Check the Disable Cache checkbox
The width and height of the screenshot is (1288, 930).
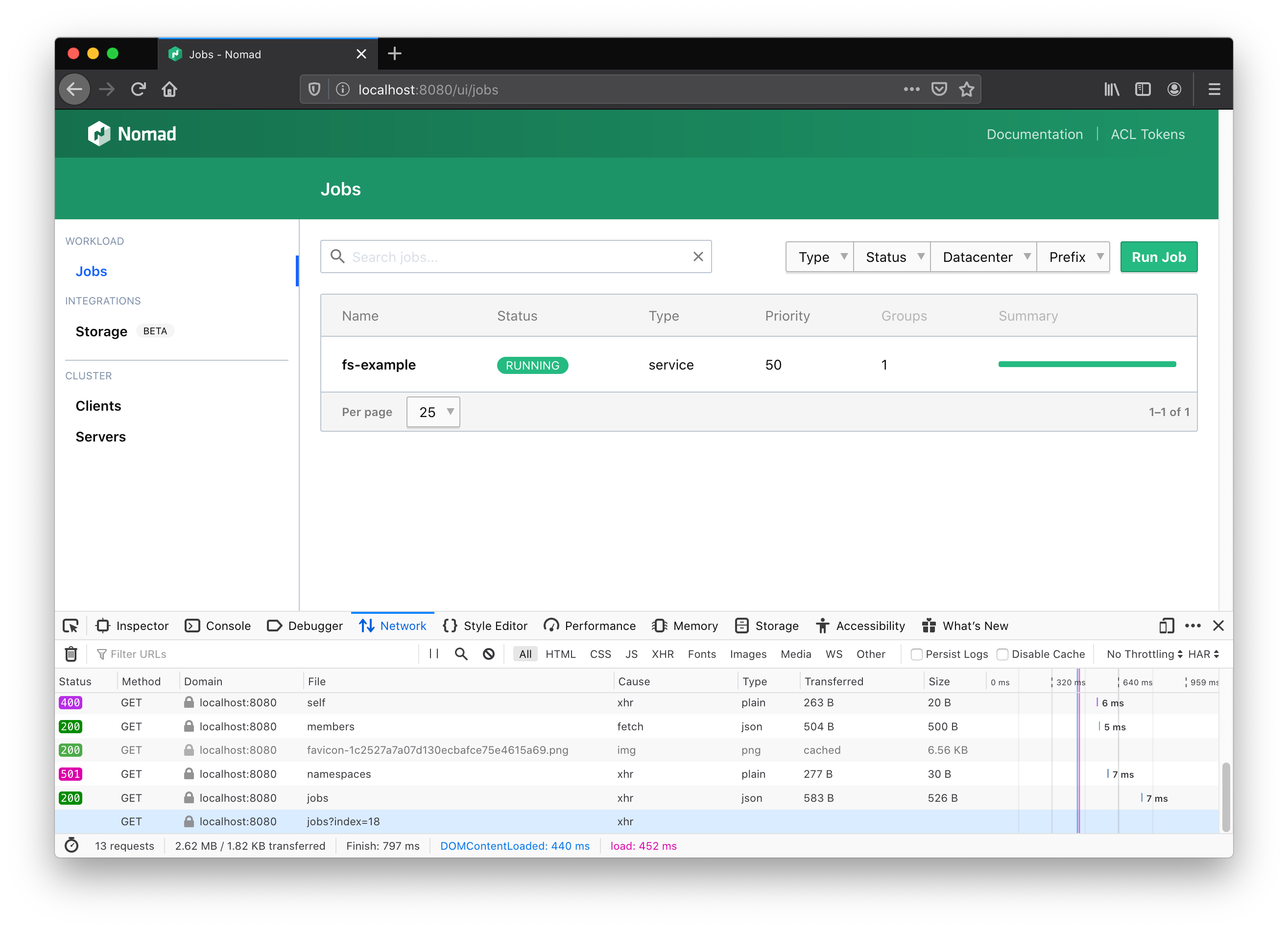[1002, 654]
